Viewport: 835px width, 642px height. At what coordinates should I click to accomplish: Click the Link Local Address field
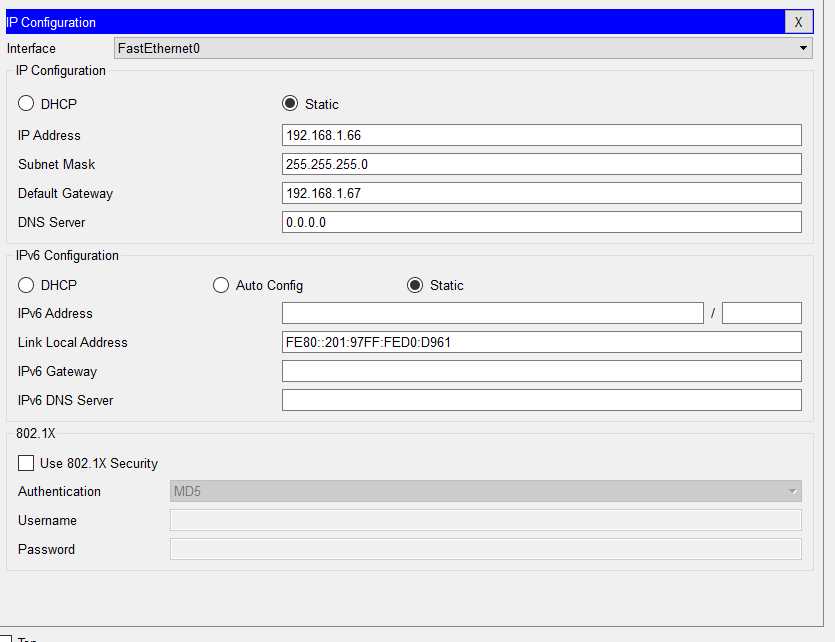pyautogui.click(x=542, y=342)
